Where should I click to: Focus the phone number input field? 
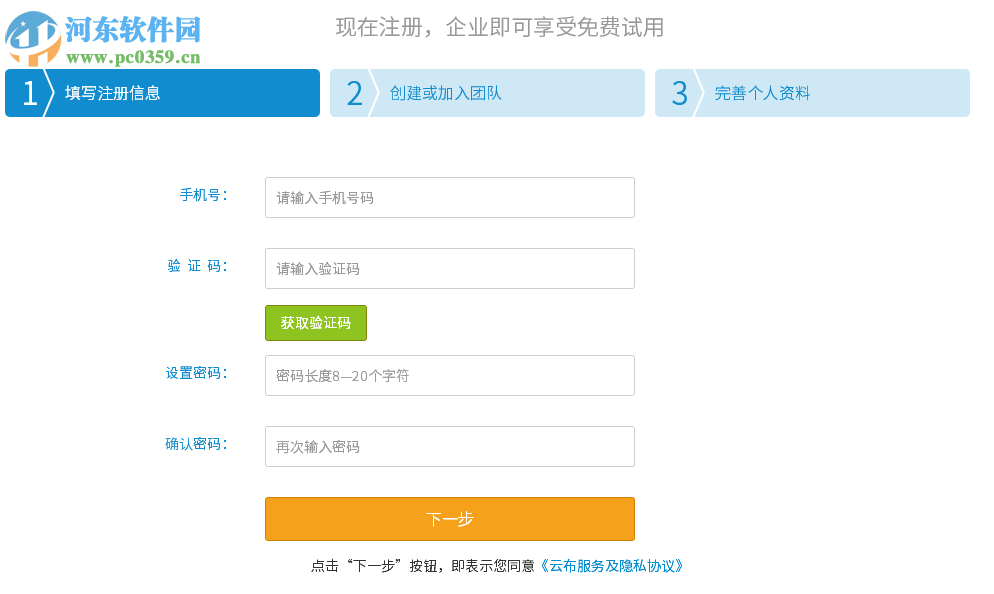tap(449, 198)
